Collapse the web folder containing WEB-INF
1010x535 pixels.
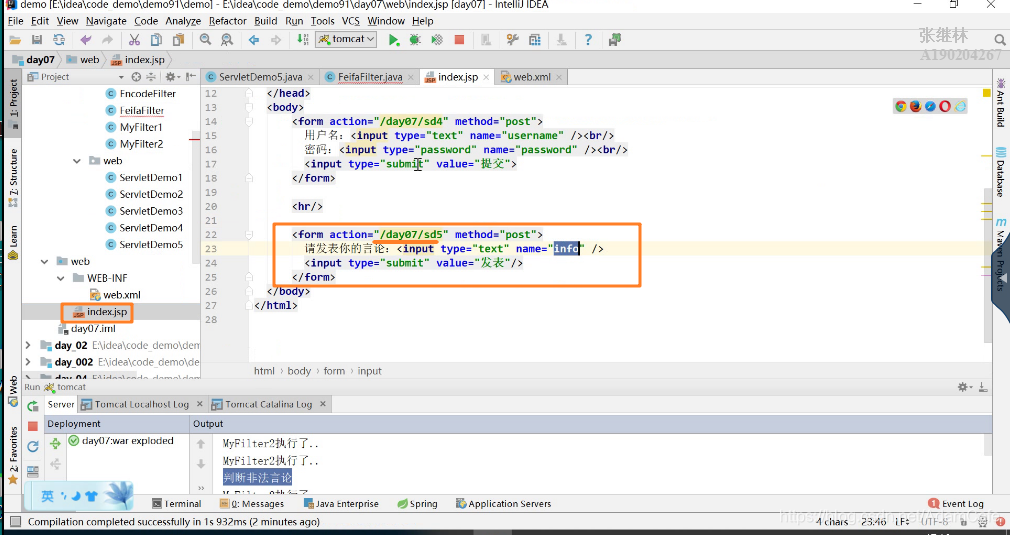pyautogui.click(x=44, y=261)
